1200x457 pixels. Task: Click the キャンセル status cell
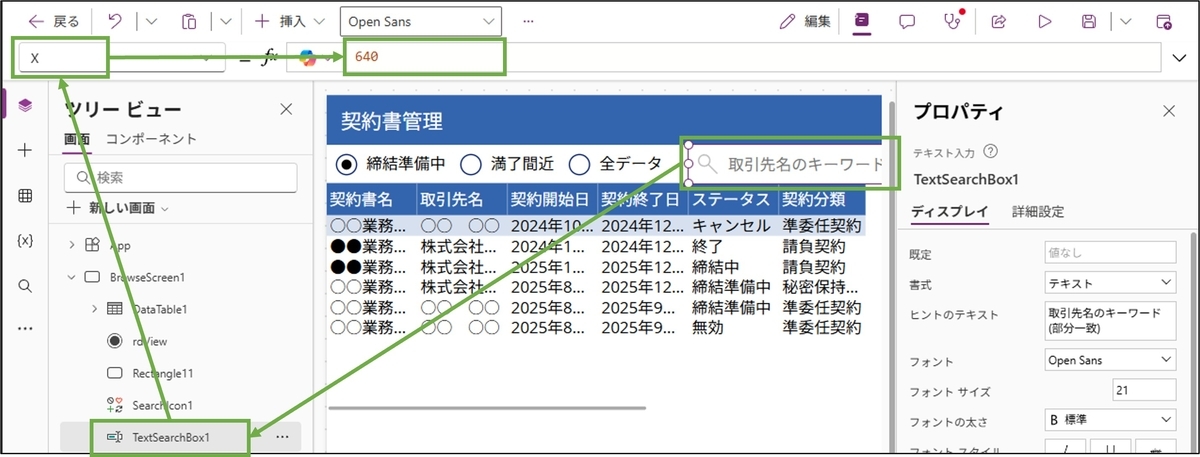pos(732,226)
